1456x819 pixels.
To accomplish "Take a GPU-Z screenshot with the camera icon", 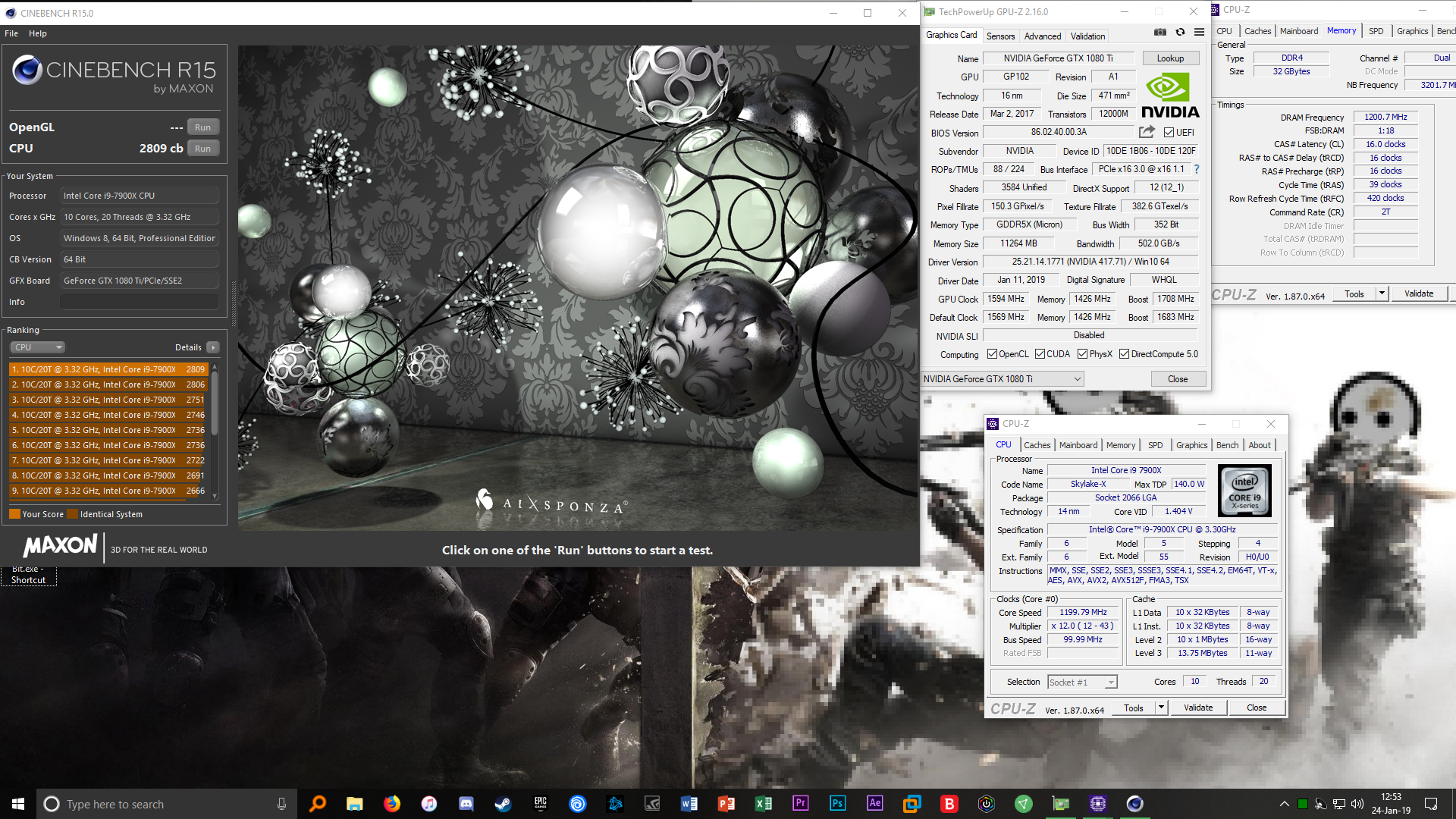I will pyautogui.click(x=1160, y=32).
